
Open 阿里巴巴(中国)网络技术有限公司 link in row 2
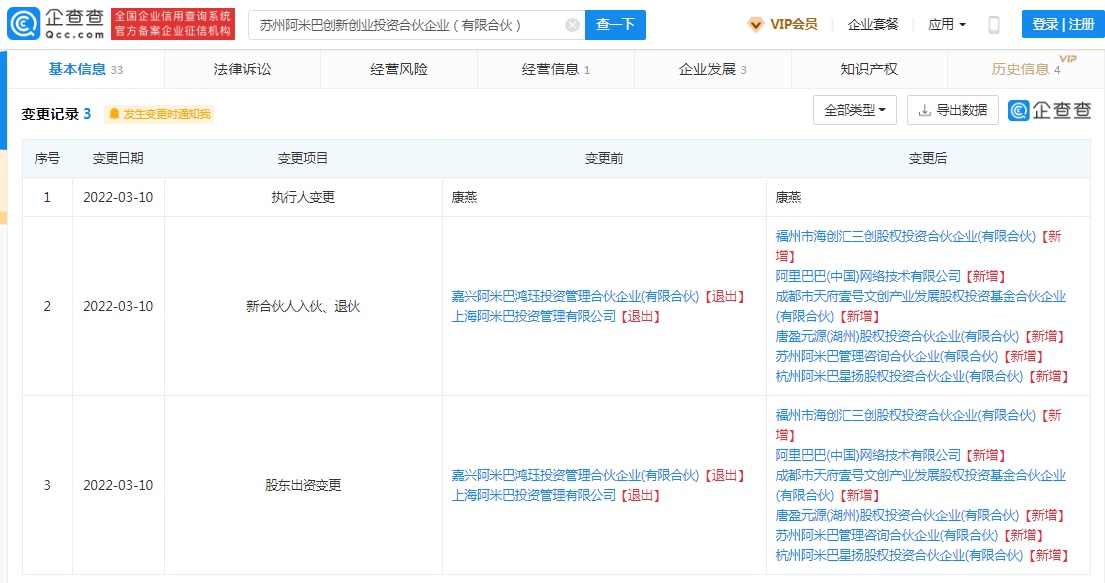(x=868, y=276)
